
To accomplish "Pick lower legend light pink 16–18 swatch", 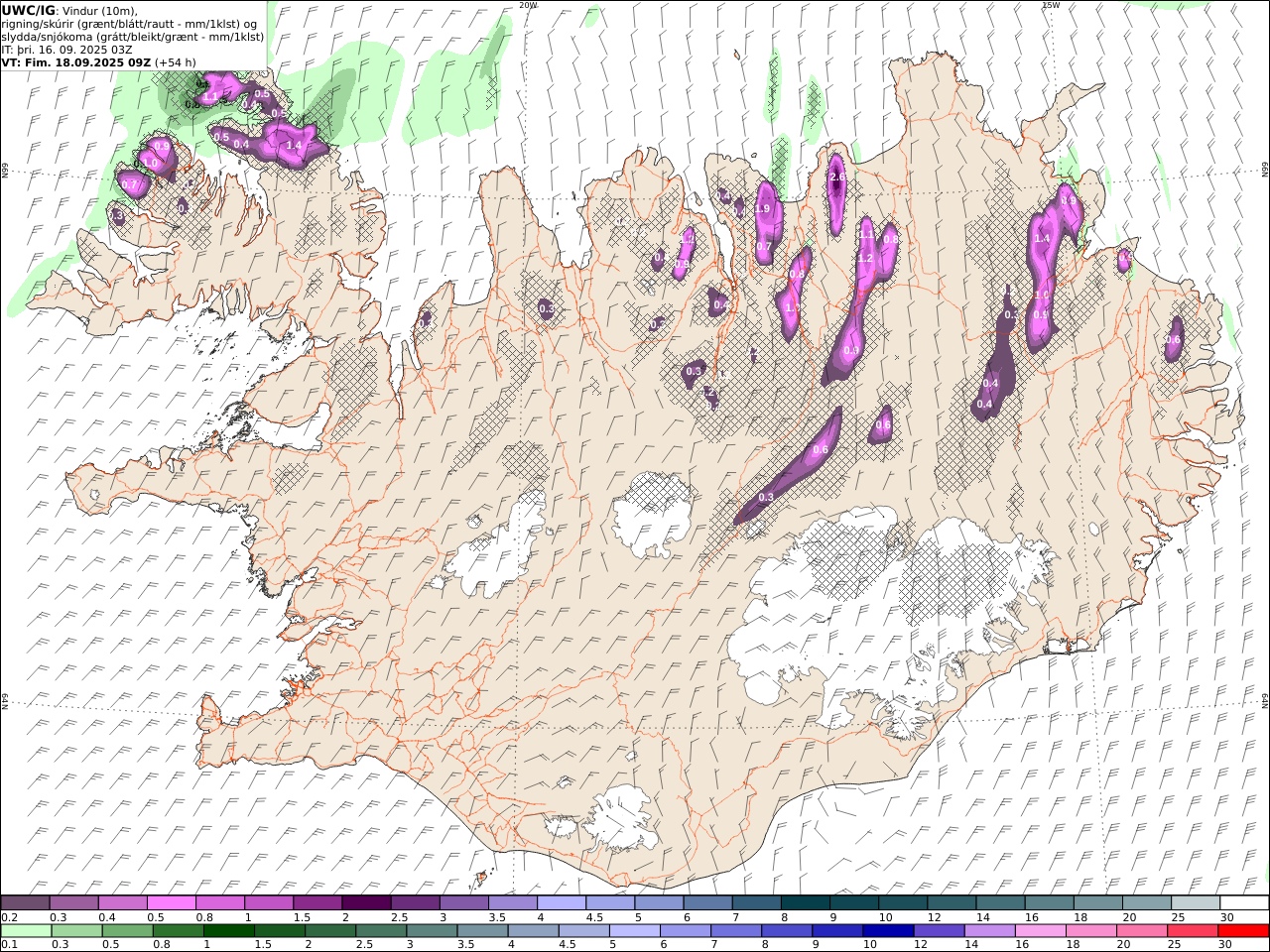I will 1039,930.
